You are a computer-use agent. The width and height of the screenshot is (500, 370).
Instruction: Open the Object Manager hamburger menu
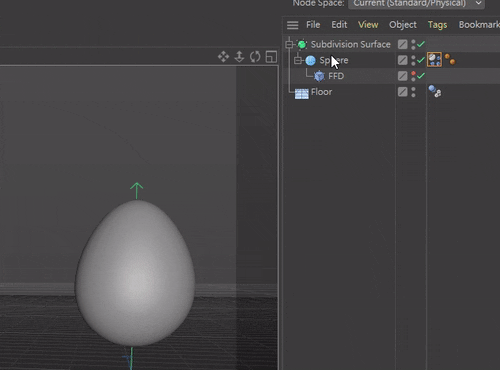click(x=293, y=25)
